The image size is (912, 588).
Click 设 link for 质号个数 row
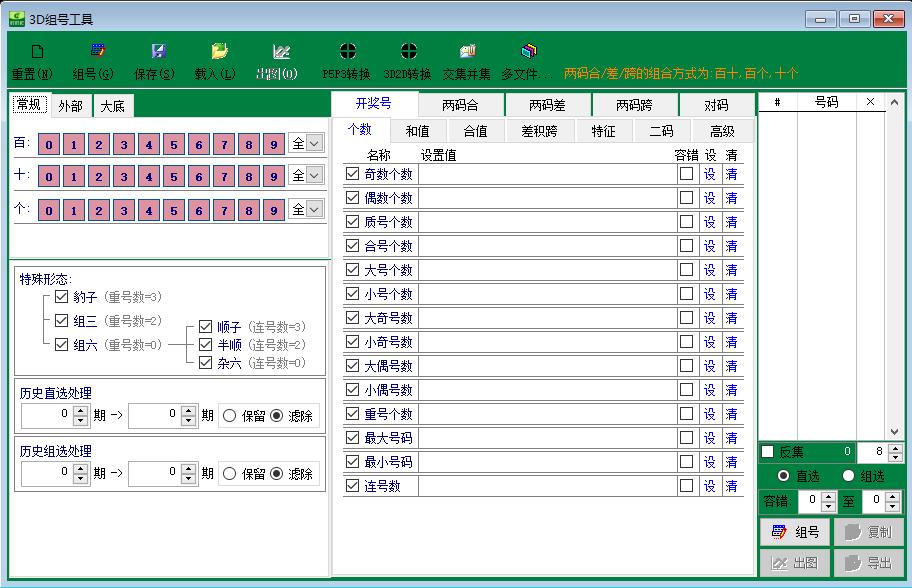point(710,222)
